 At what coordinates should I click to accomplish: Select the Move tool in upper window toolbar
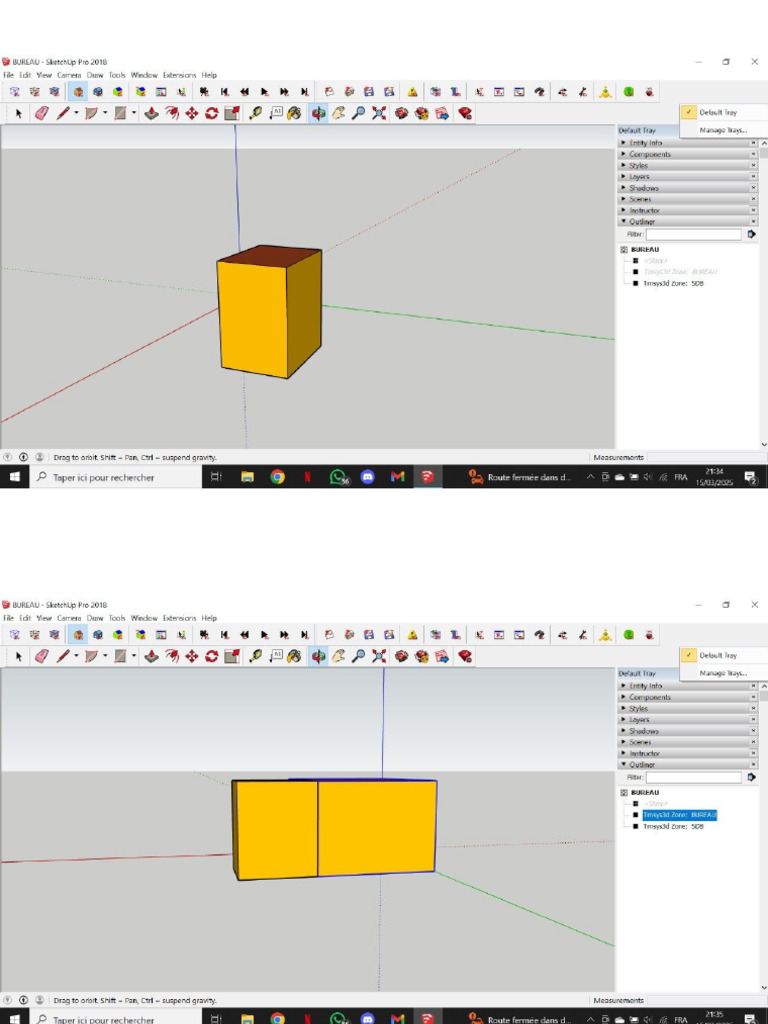coord(191,114)
